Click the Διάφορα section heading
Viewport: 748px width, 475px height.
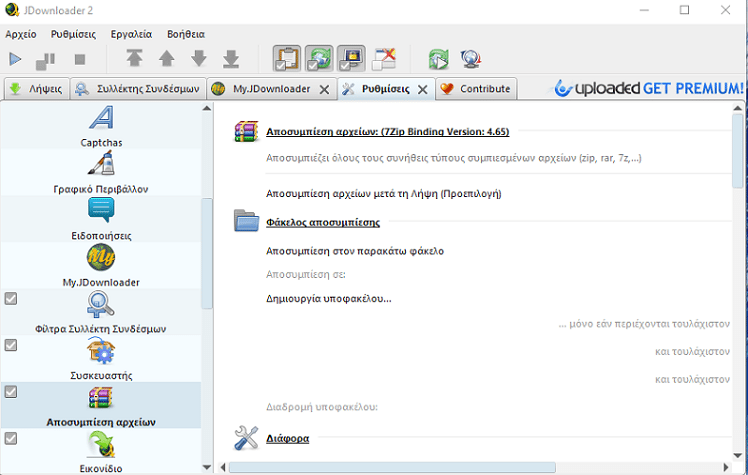tap(288, 438)
